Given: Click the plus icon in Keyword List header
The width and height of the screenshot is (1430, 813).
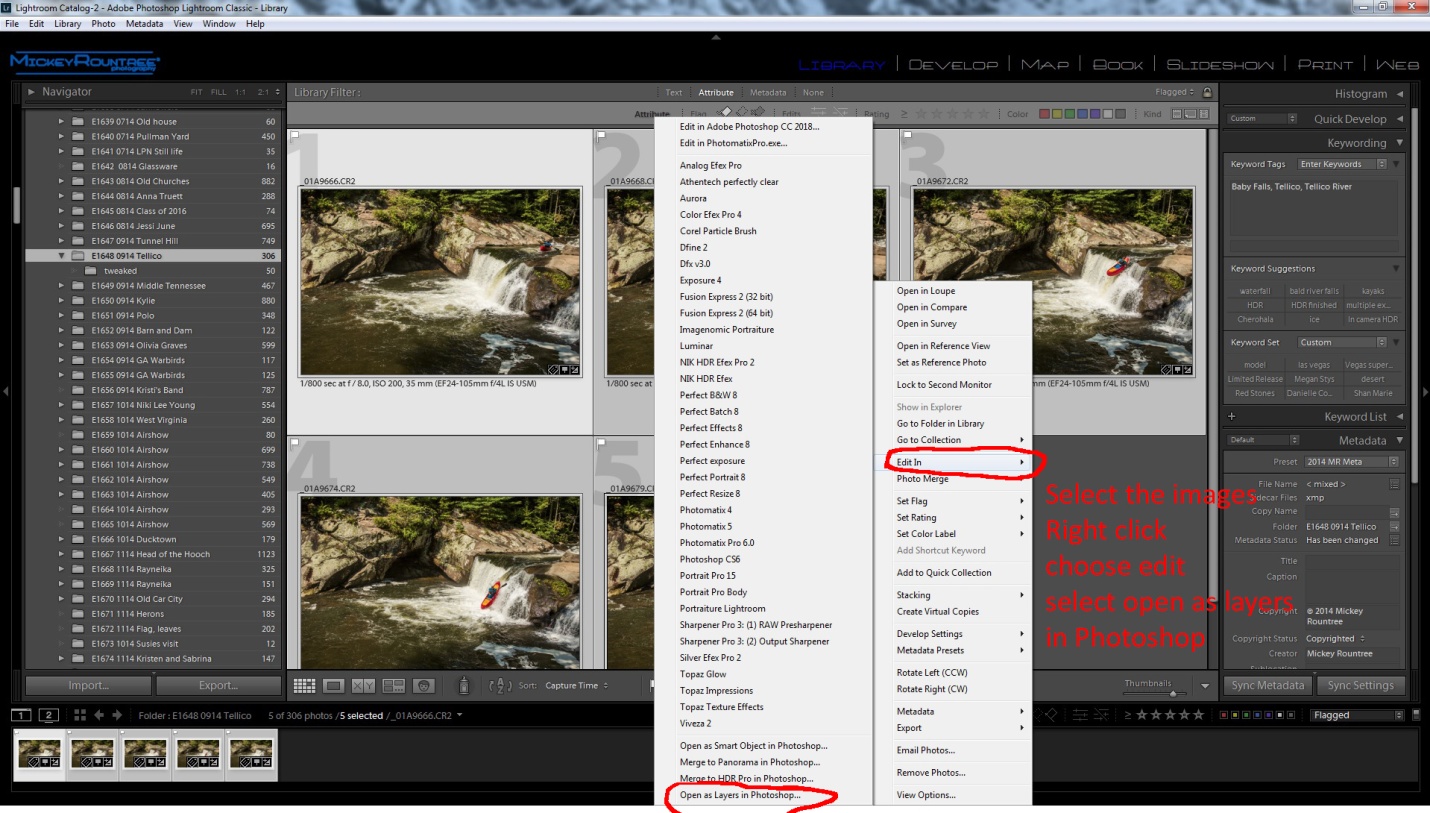Looking at the screenshot, I should point(1231,416).
